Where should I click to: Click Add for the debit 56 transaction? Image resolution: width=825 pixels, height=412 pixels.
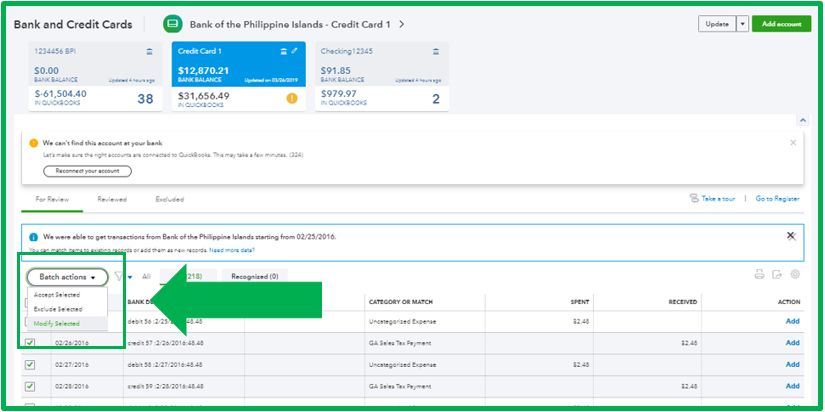coord(792,321)
